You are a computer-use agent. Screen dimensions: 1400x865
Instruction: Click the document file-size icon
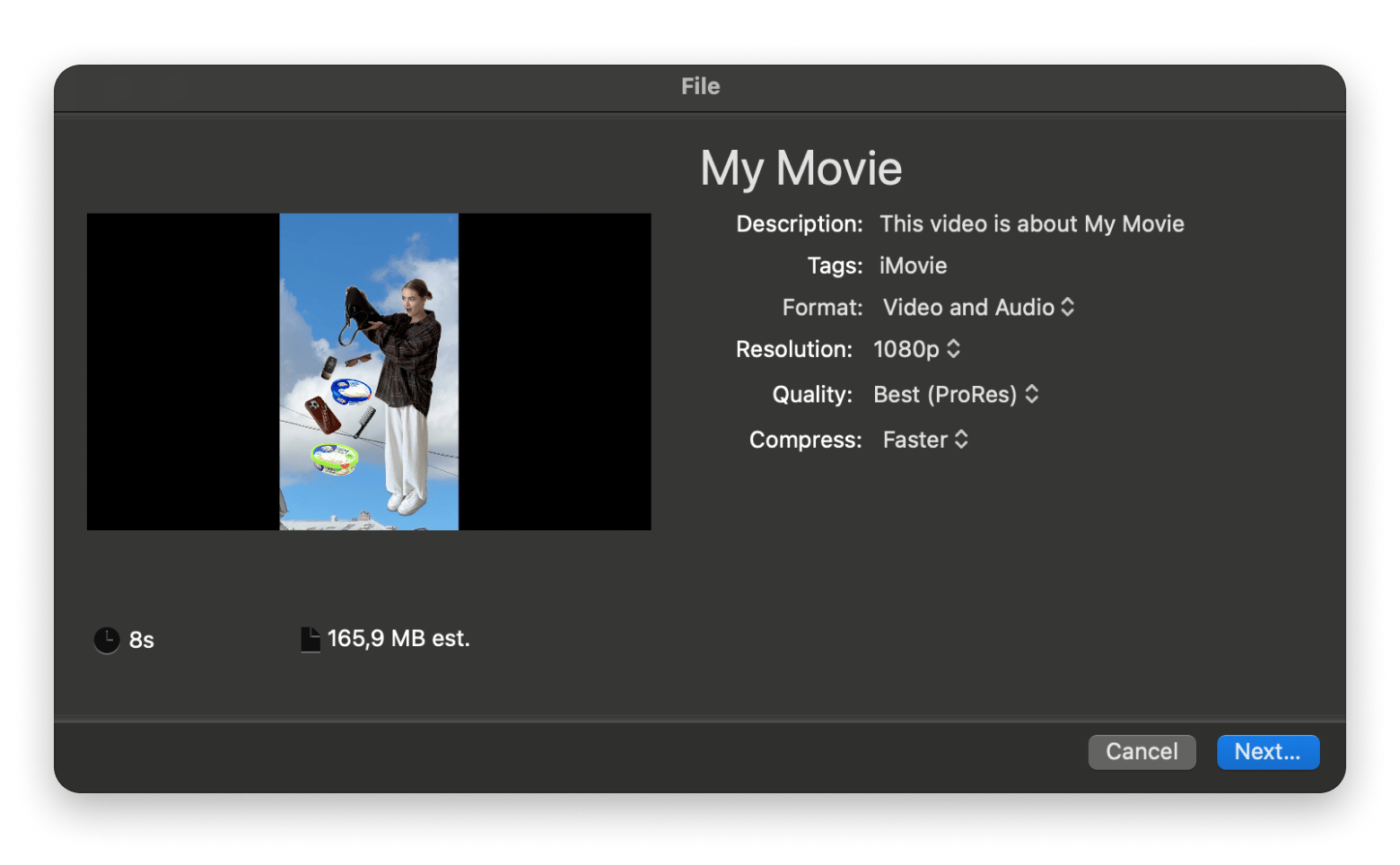311,638
